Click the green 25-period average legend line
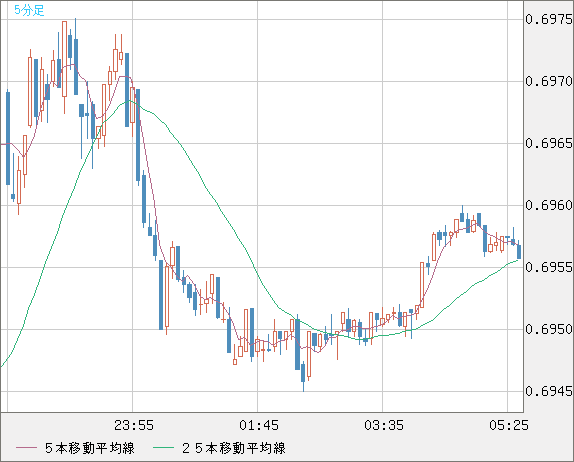Viewport: 574px width, 462px height. point(163,448)
